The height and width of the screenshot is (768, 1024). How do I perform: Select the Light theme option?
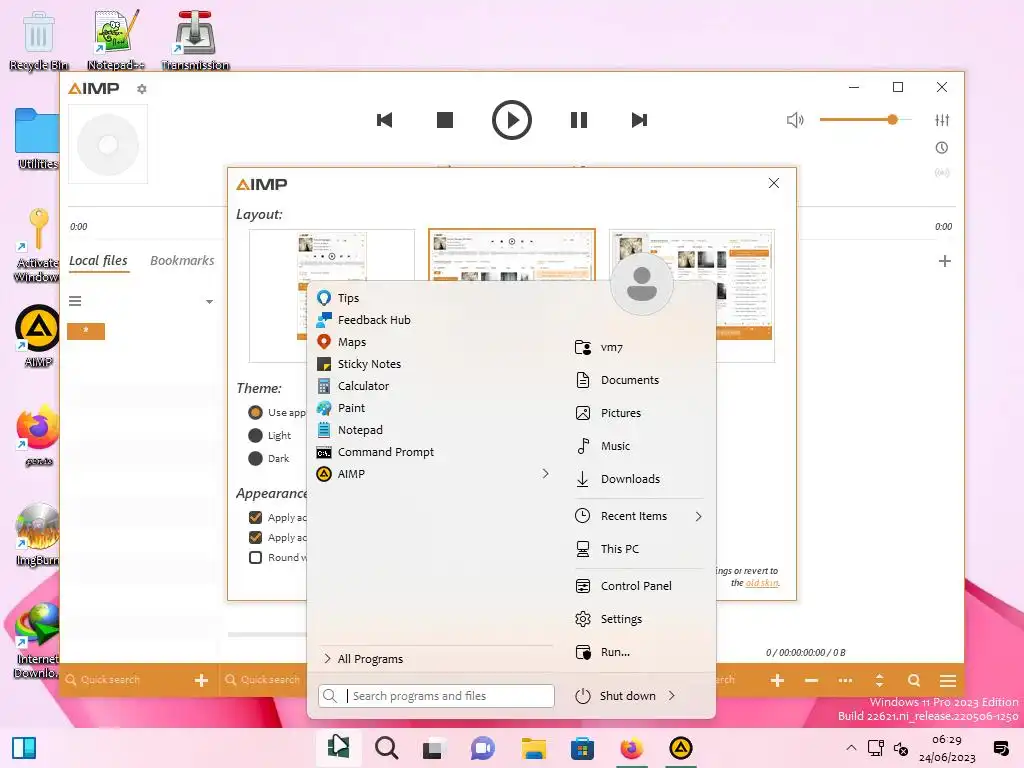pyautogui.click(x=255, y=436)
